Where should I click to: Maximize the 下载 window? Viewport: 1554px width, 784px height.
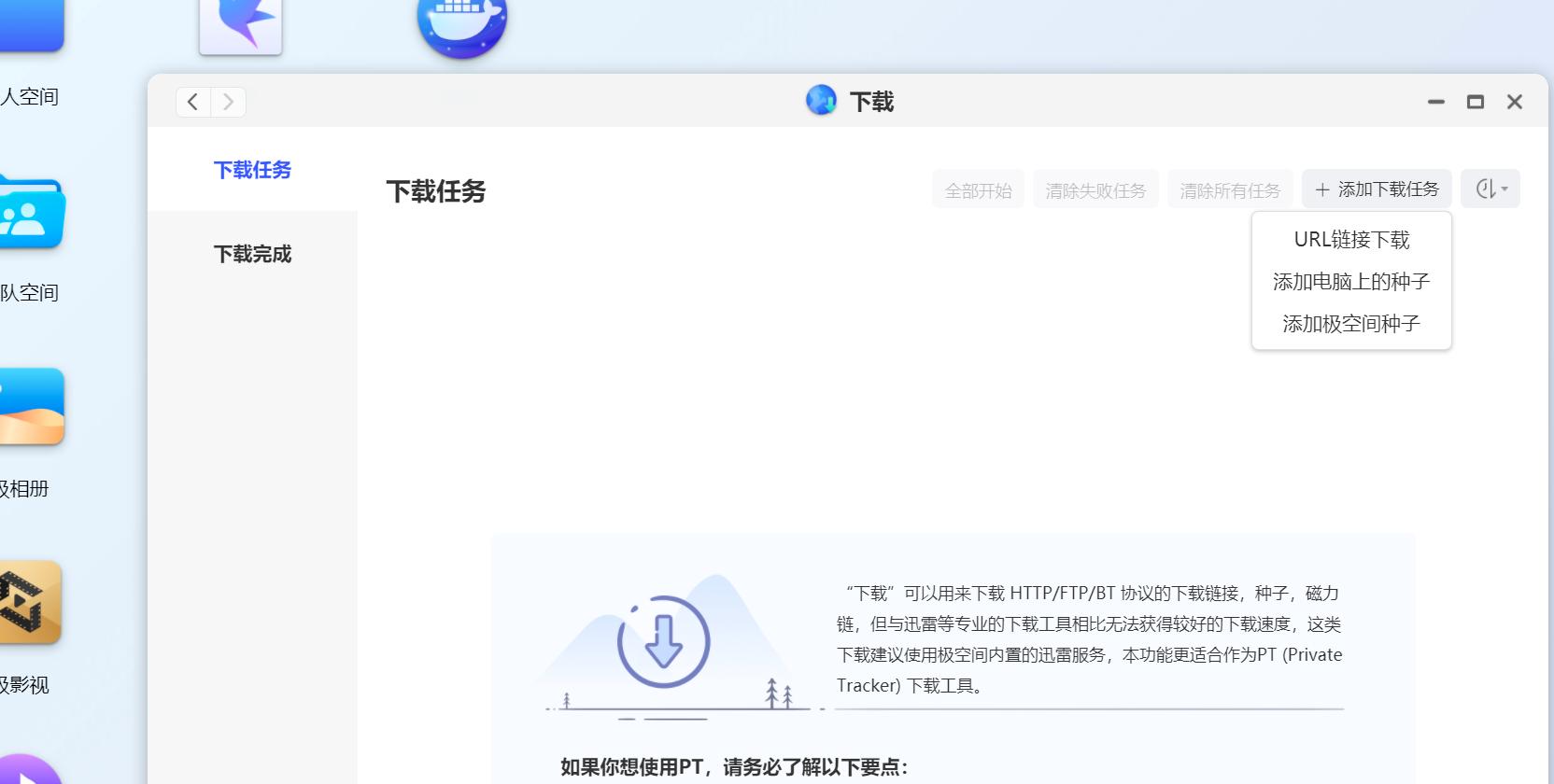[1476, 102]
